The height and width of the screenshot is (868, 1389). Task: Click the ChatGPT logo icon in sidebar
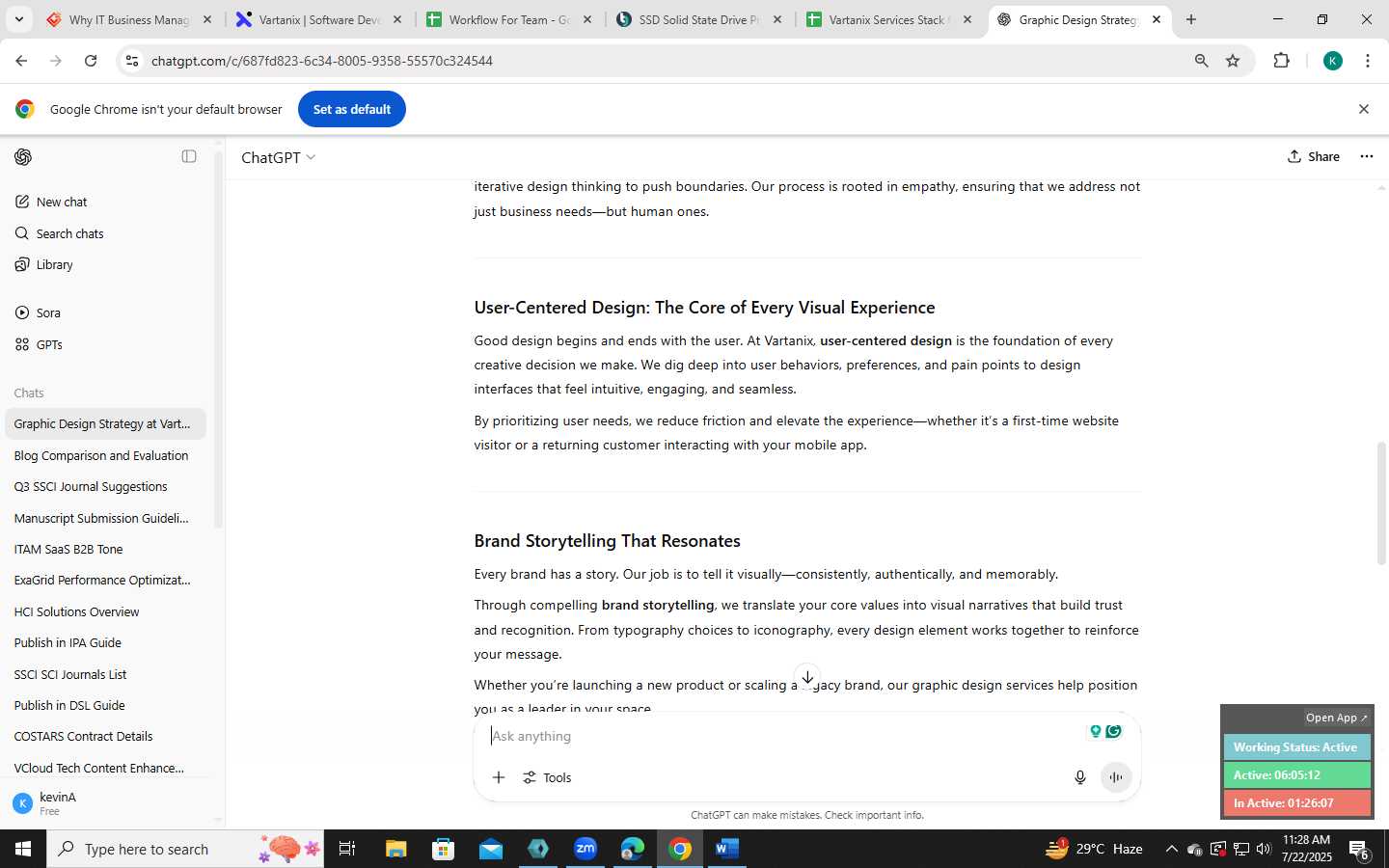point(23,156)
